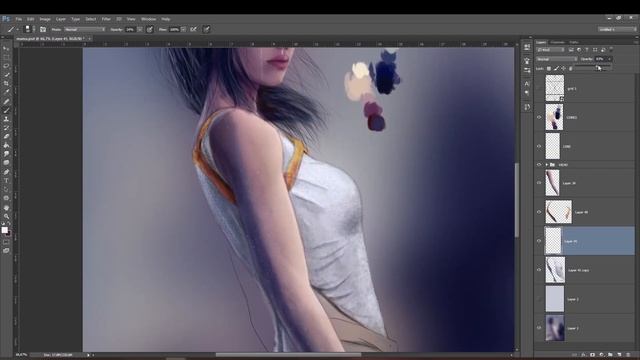Open the tool preset picker arrow
This screenshot has height=360, width=640.
[x=18, y=29]
